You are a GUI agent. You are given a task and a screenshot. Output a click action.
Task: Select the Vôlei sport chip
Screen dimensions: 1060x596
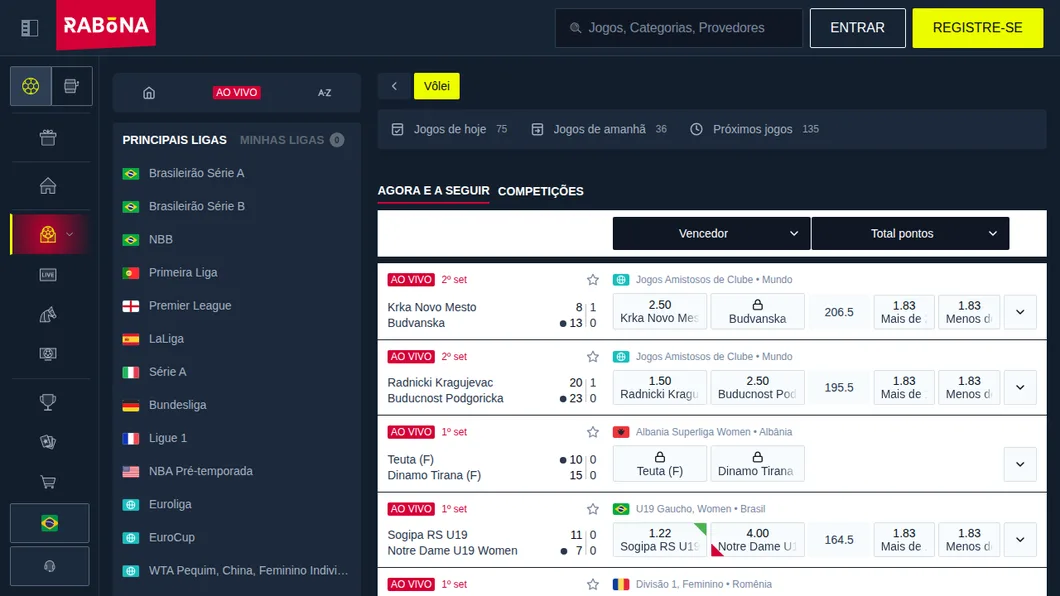437,86
